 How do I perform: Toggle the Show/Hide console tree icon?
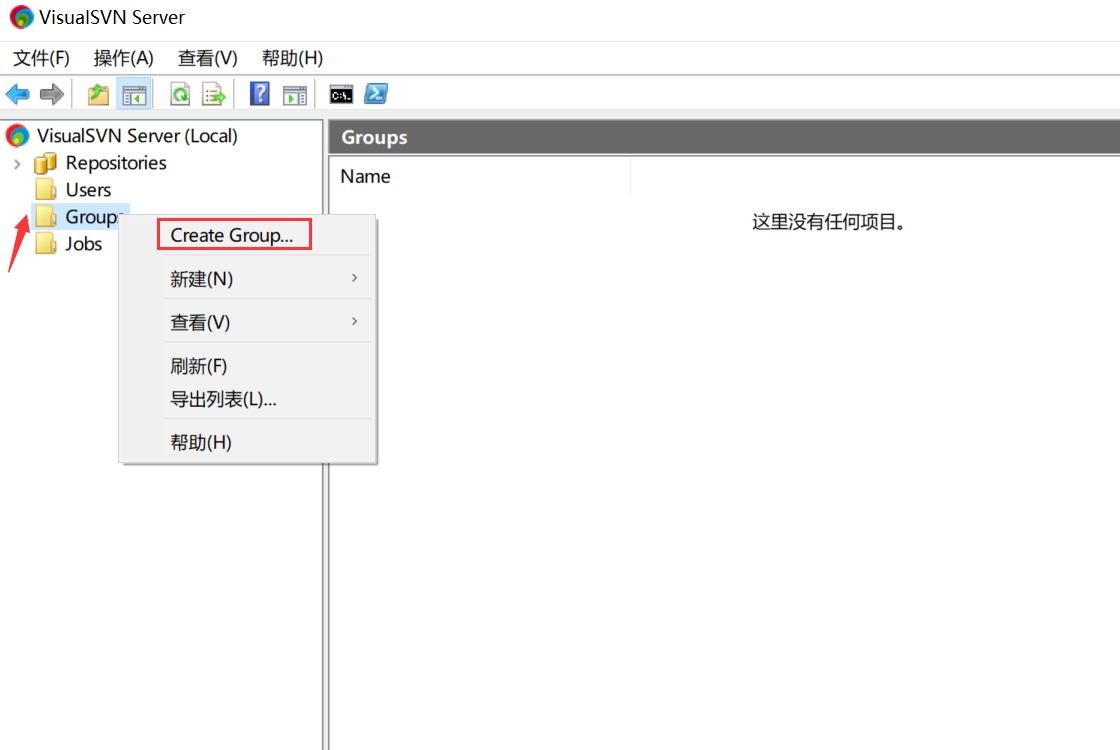[134, 94]
